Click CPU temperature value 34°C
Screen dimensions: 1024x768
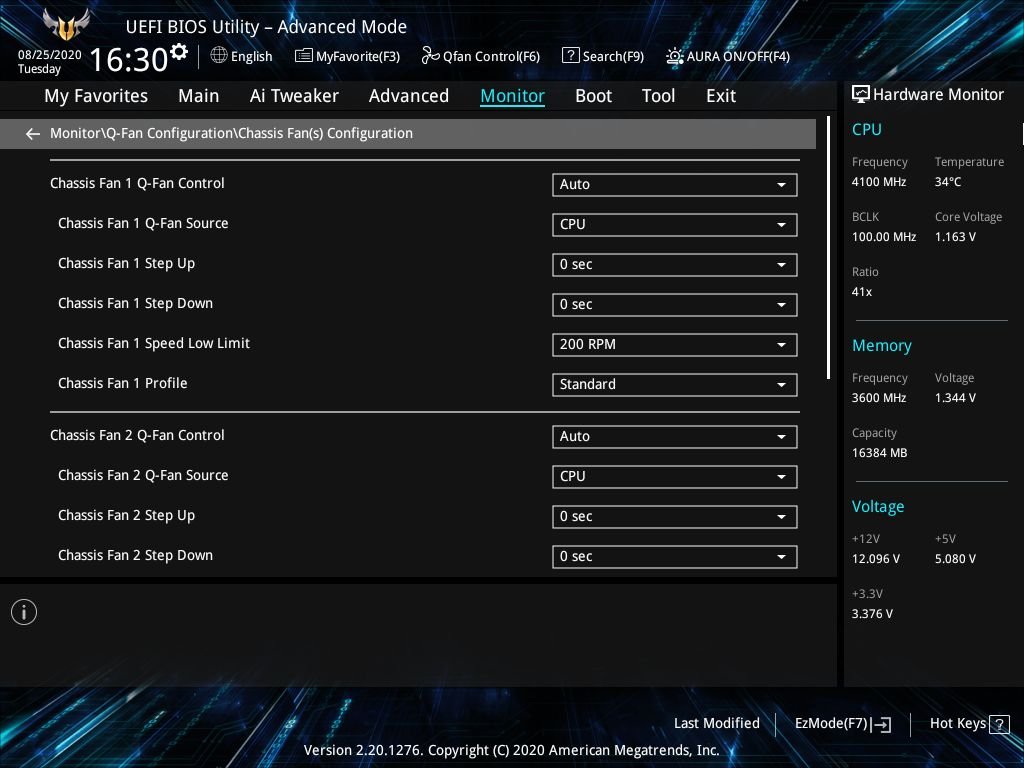(948, 182)
